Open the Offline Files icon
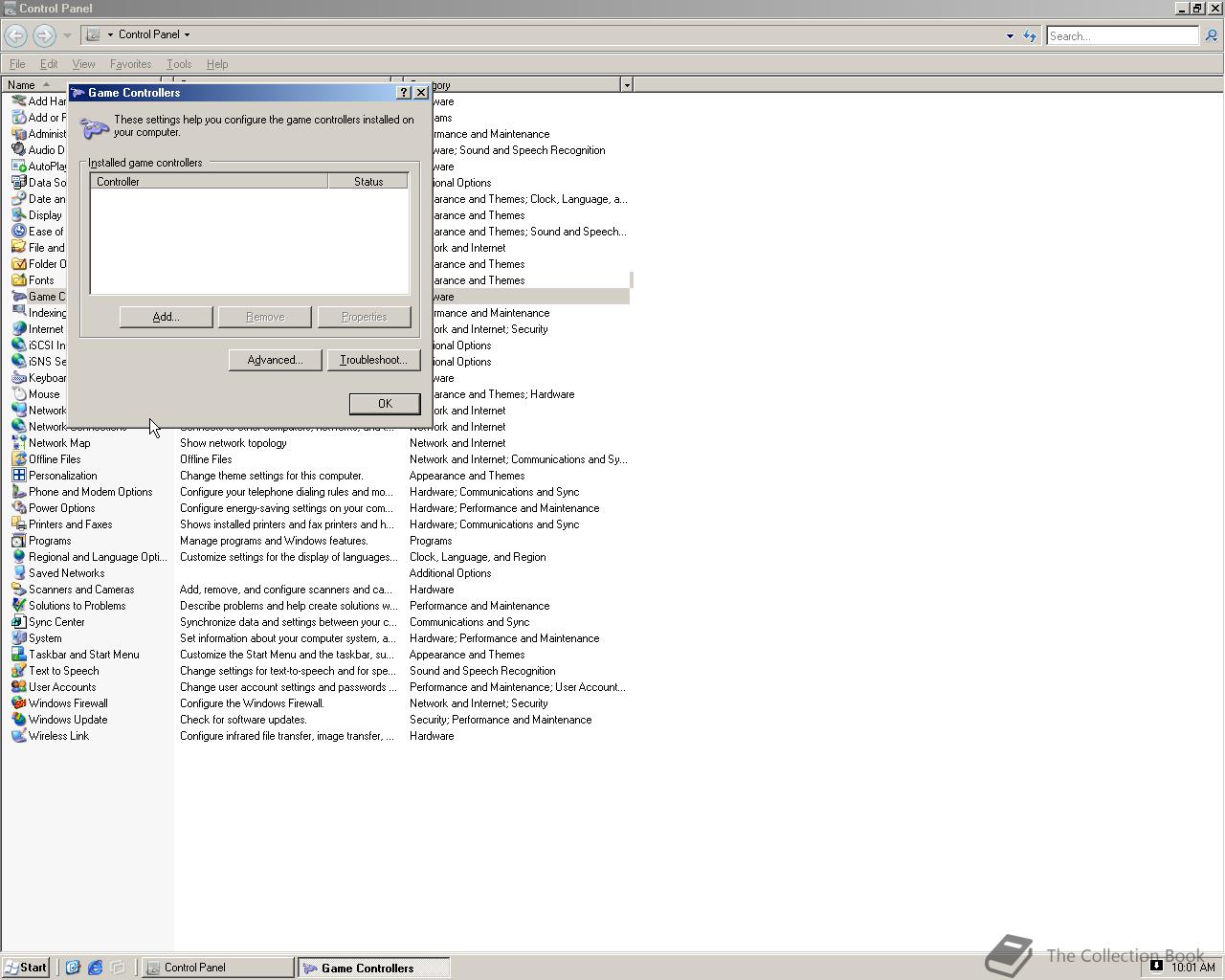Screen dimensions: 1225x980 pos(18,459)
